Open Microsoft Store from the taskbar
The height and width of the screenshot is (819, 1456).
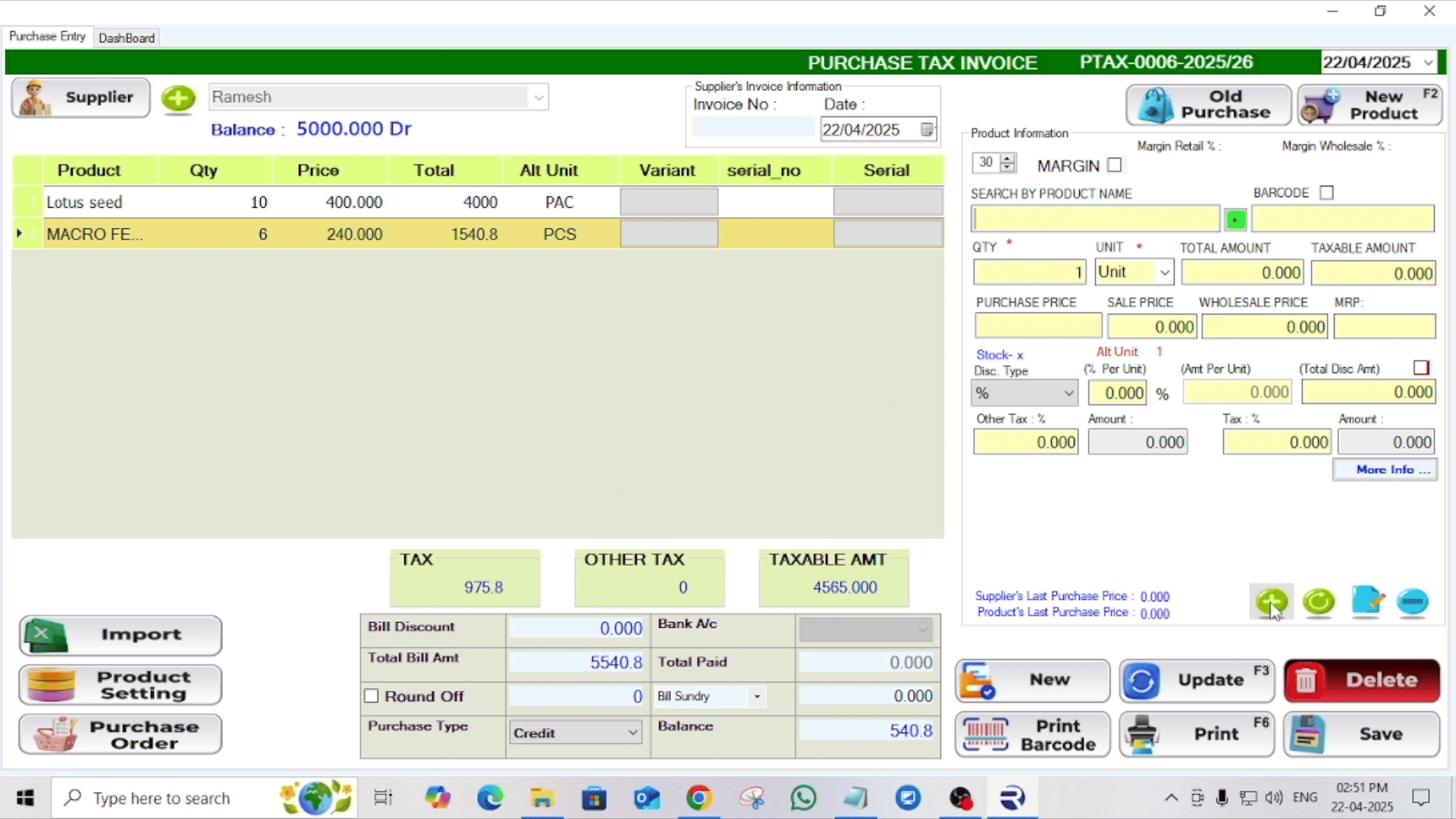tap(594, 798)
